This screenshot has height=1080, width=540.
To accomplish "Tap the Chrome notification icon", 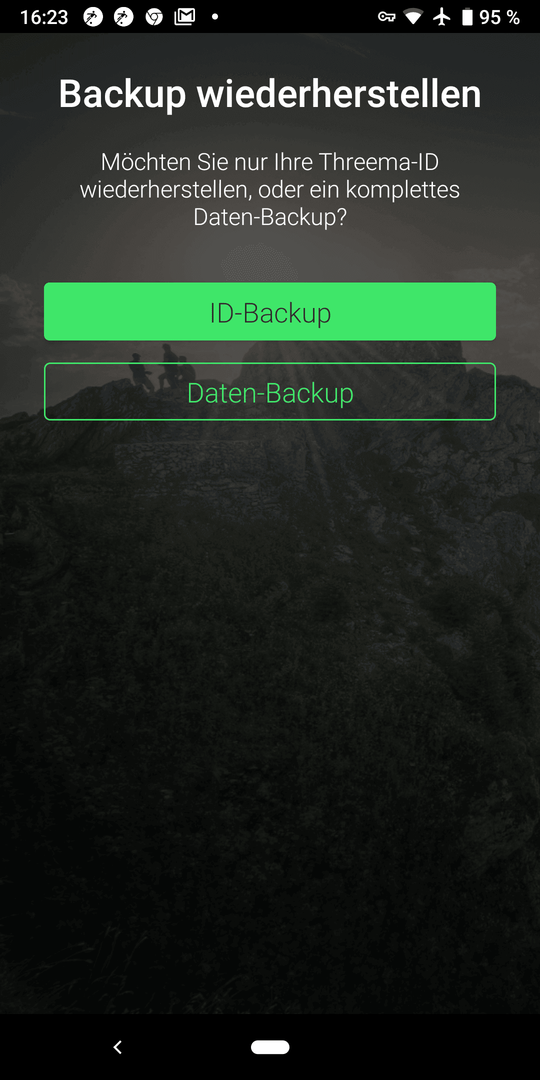I will (154, 17).
